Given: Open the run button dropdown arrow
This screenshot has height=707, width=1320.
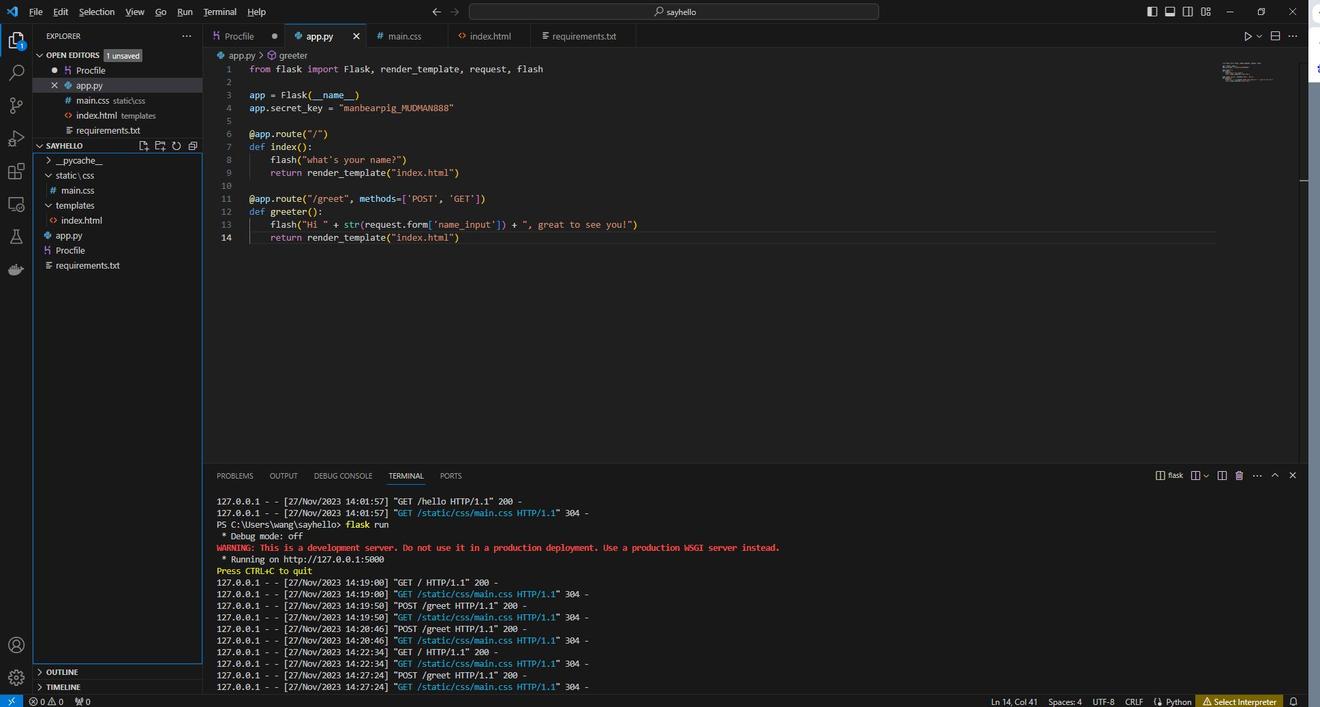Looking at the screenshot, I should coord(1259,36).
